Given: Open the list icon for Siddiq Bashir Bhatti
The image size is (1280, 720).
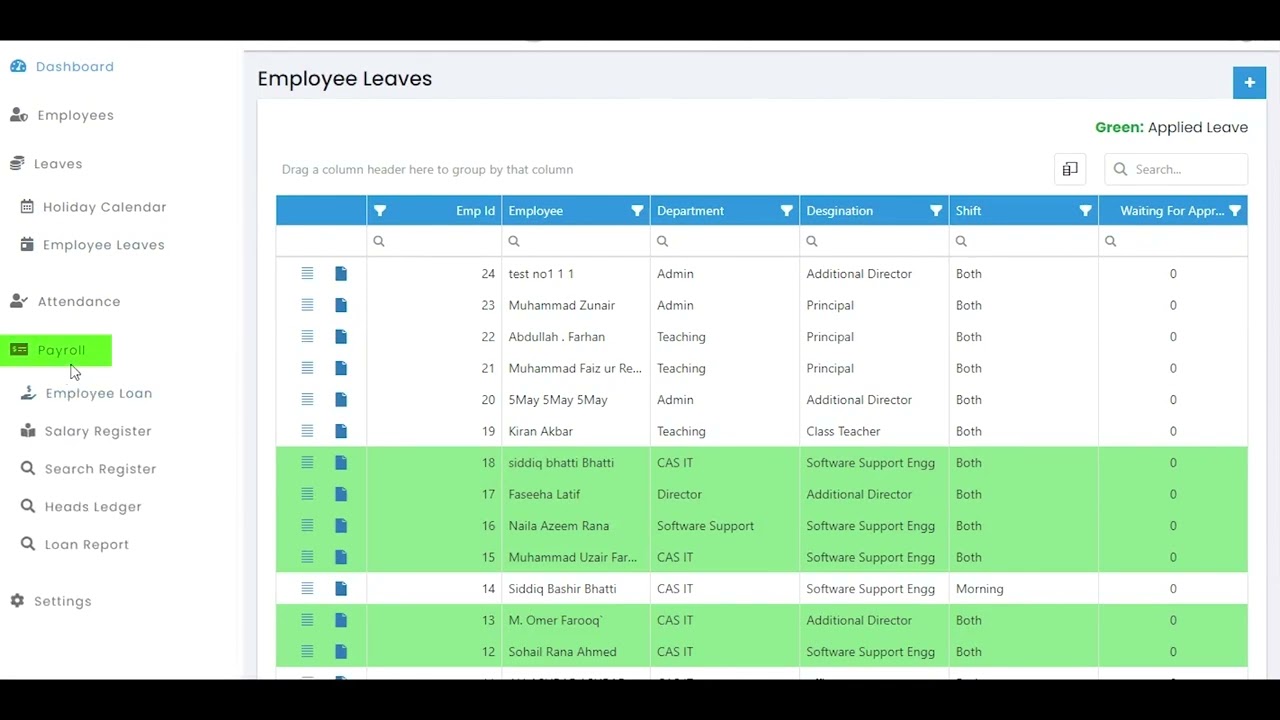Looking at the screenshot, I should coord(308,588).
